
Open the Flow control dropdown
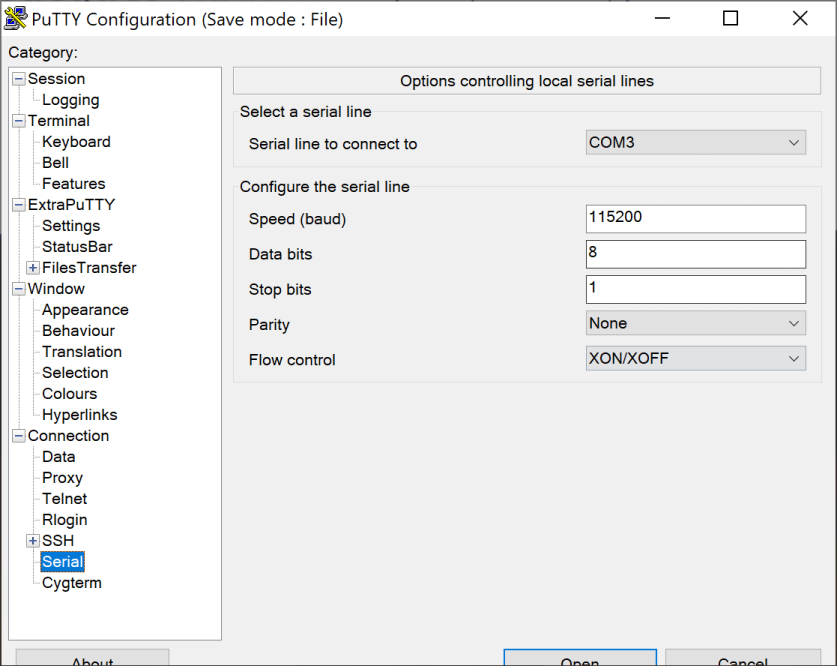coord(695,359)
